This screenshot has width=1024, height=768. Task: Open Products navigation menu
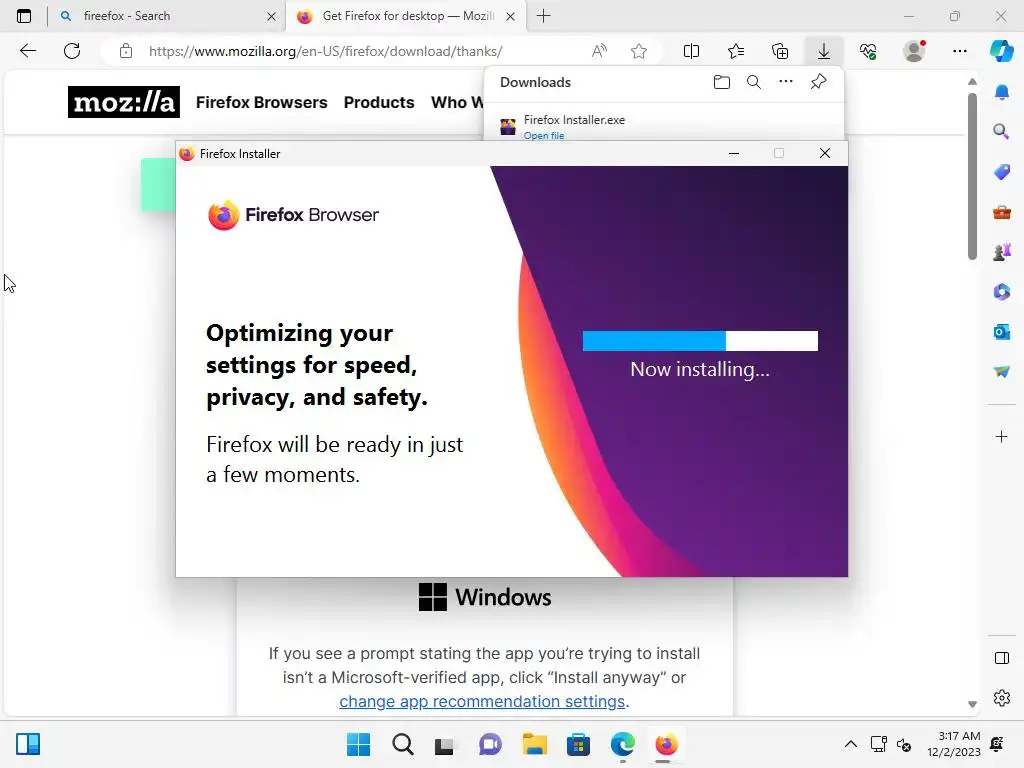pos(379,103)
